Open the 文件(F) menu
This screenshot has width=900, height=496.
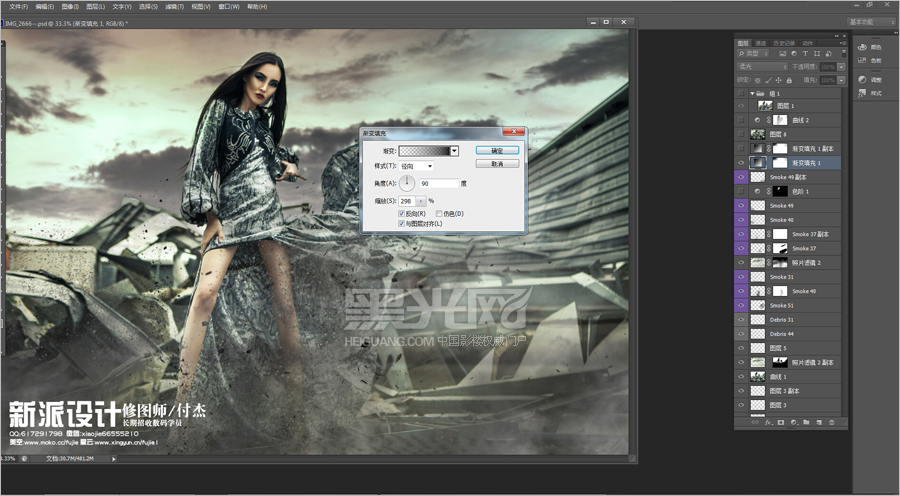18,7
